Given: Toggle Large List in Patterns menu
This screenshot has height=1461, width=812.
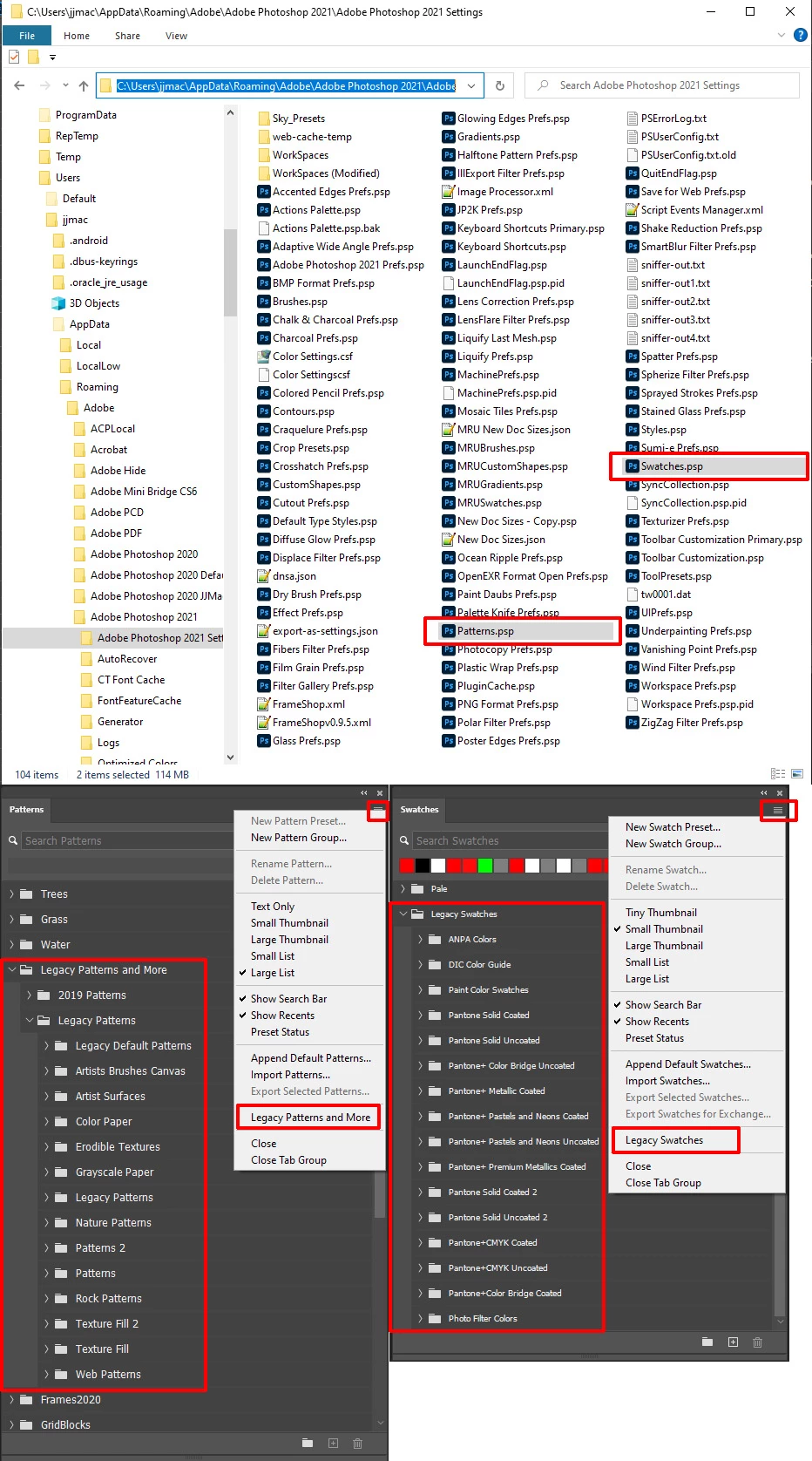Looking at the screenshot, I should tap(273, 973).
